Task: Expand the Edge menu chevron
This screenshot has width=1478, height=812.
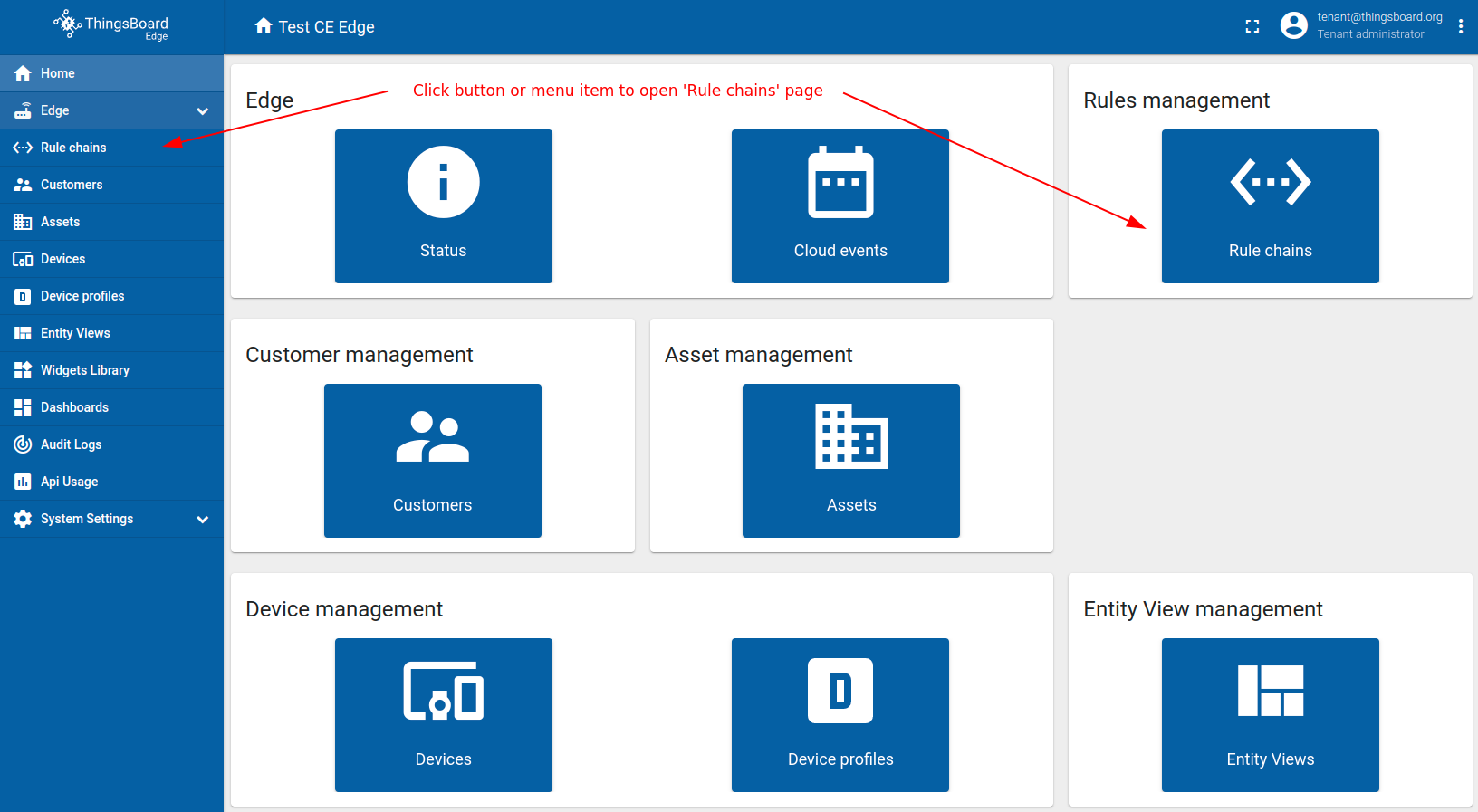Action: pyautogui.click(x=203, y=111)
